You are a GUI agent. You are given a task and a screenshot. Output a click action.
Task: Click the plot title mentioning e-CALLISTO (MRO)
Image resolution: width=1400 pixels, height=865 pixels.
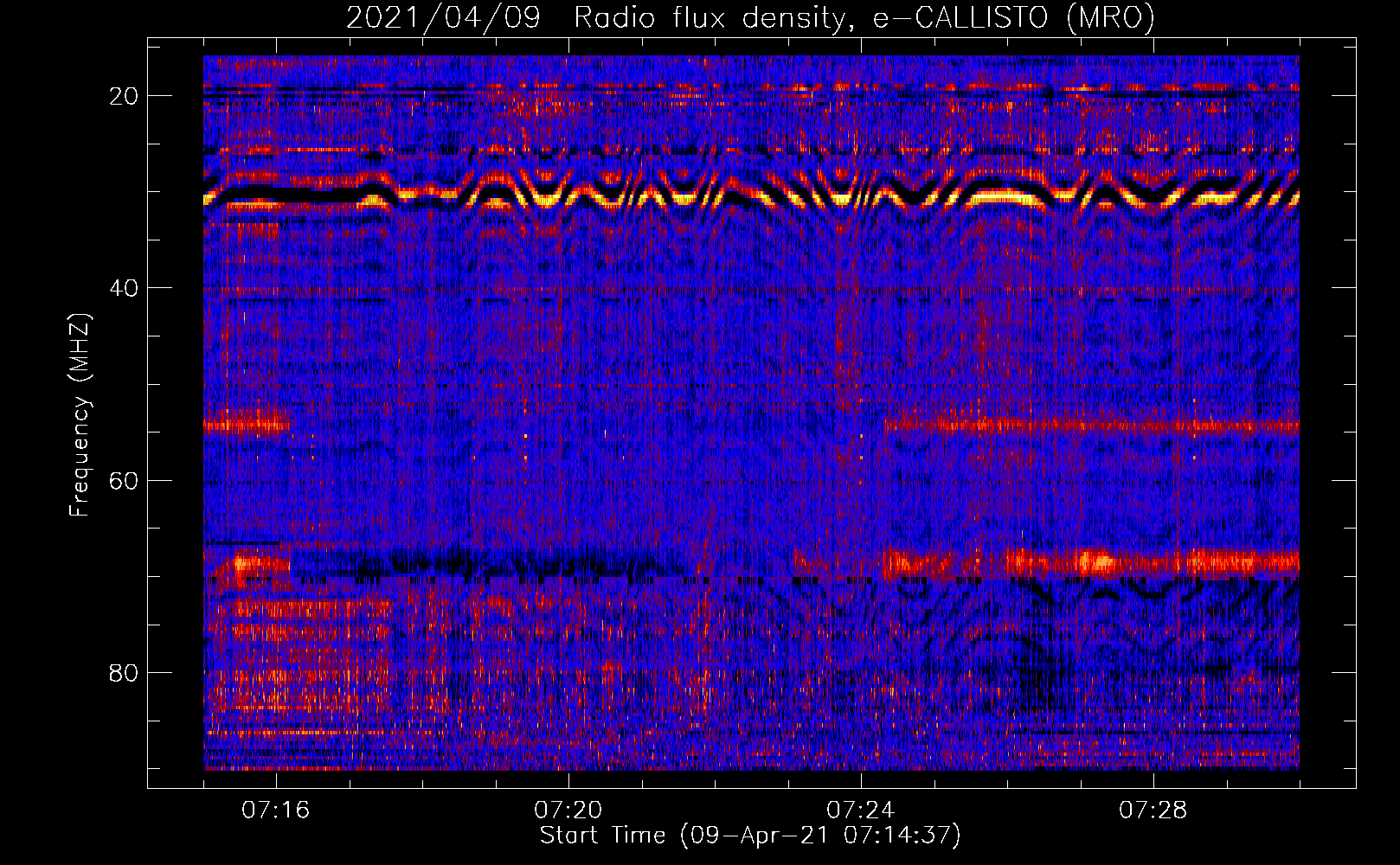(750, 17)
